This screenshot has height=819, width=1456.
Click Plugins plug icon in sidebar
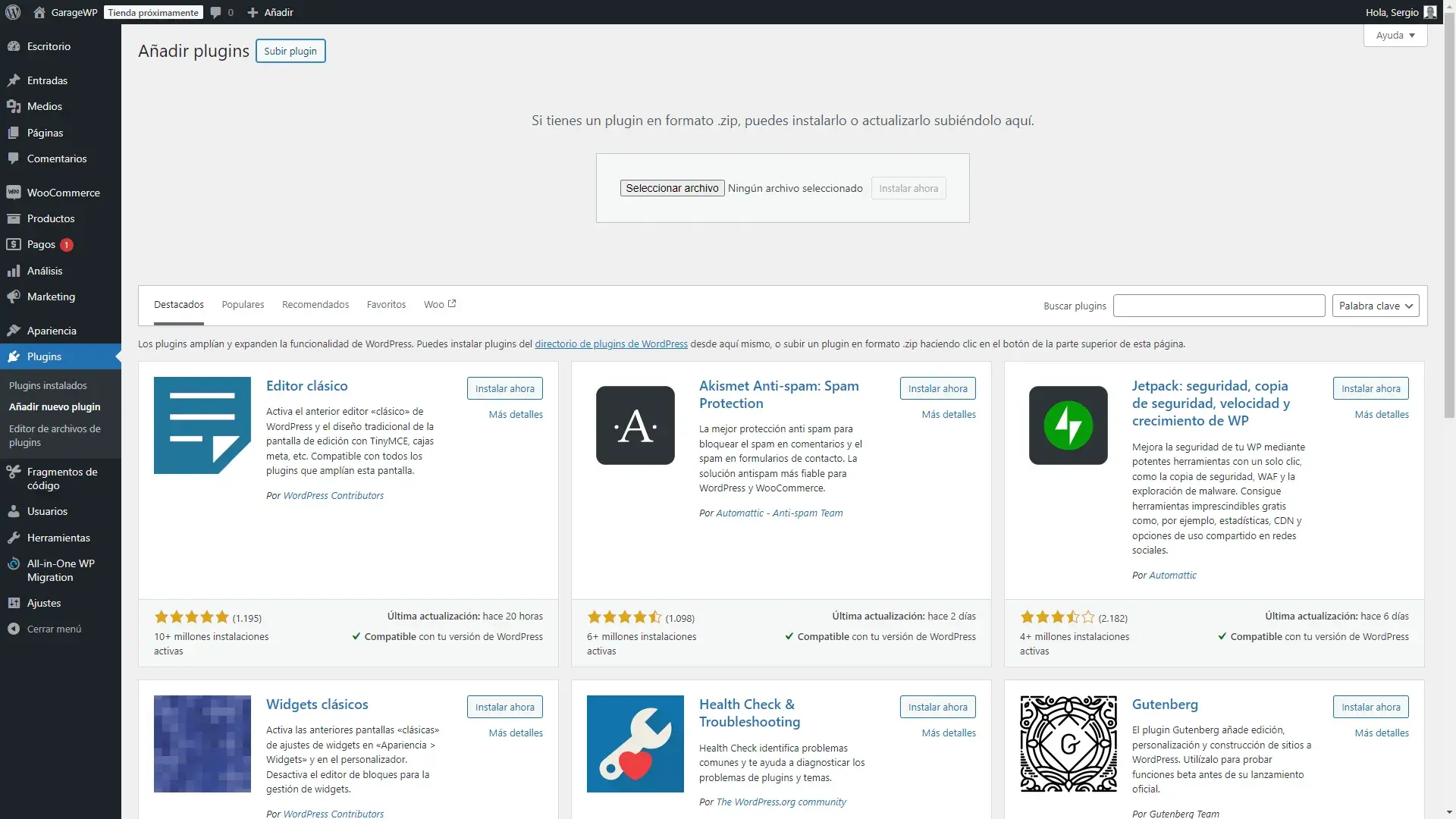[x=14, y=356]
